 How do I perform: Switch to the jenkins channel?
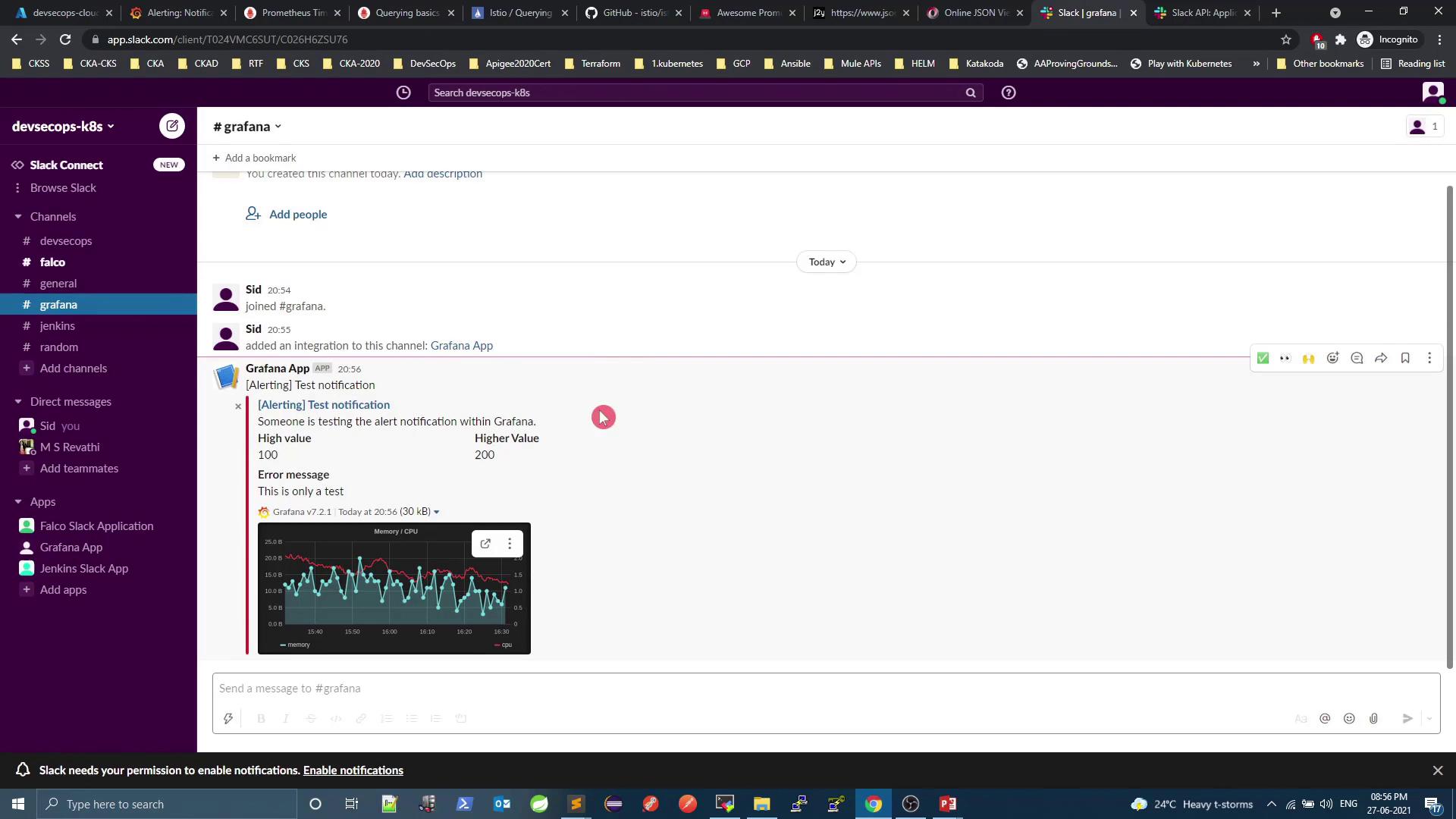(58, 326)
